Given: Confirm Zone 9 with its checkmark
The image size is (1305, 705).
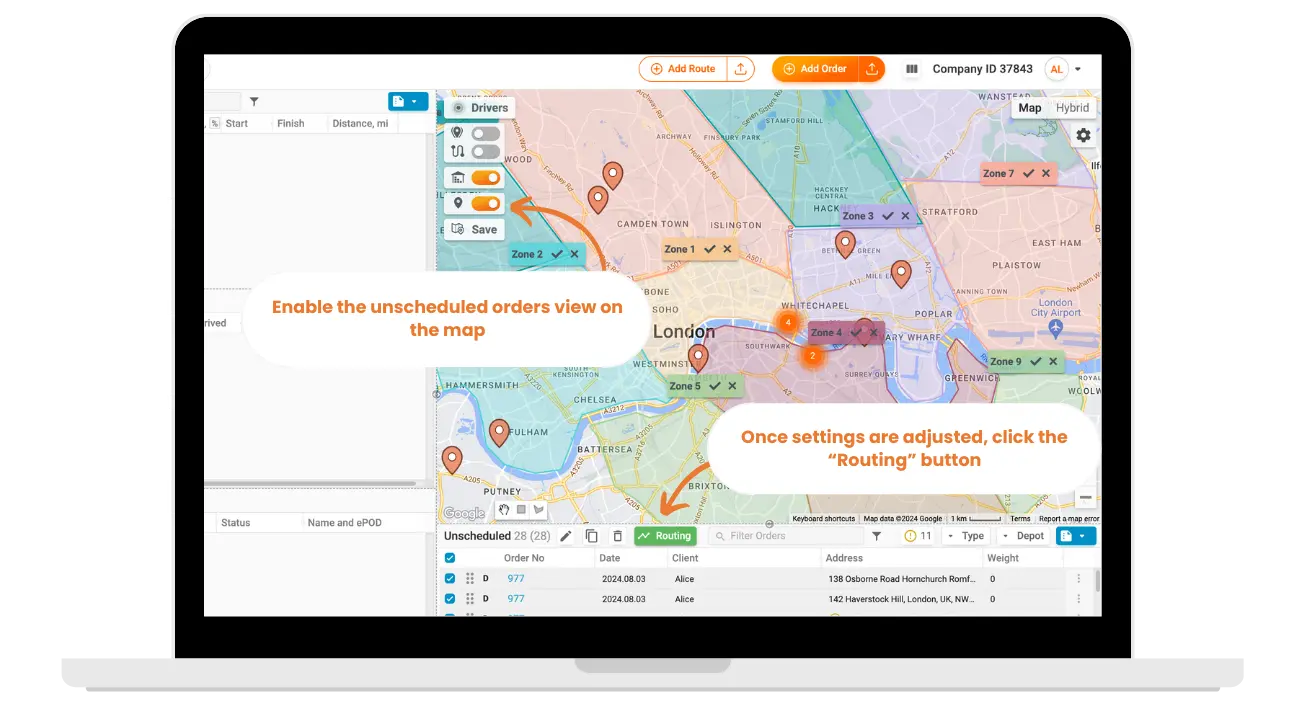Looking at the screenshot, I should coord(1036,362).
